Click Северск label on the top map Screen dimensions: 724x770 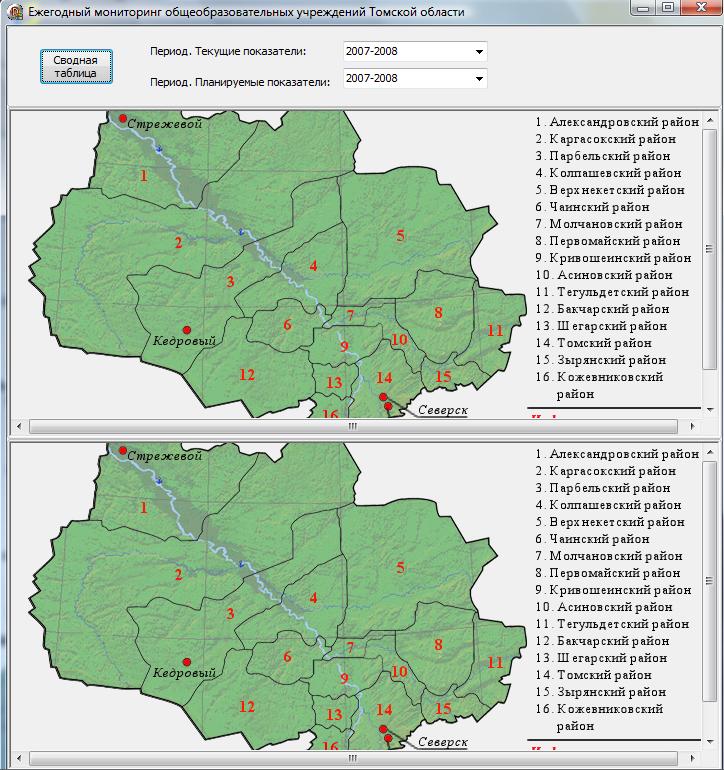[443, 410]
